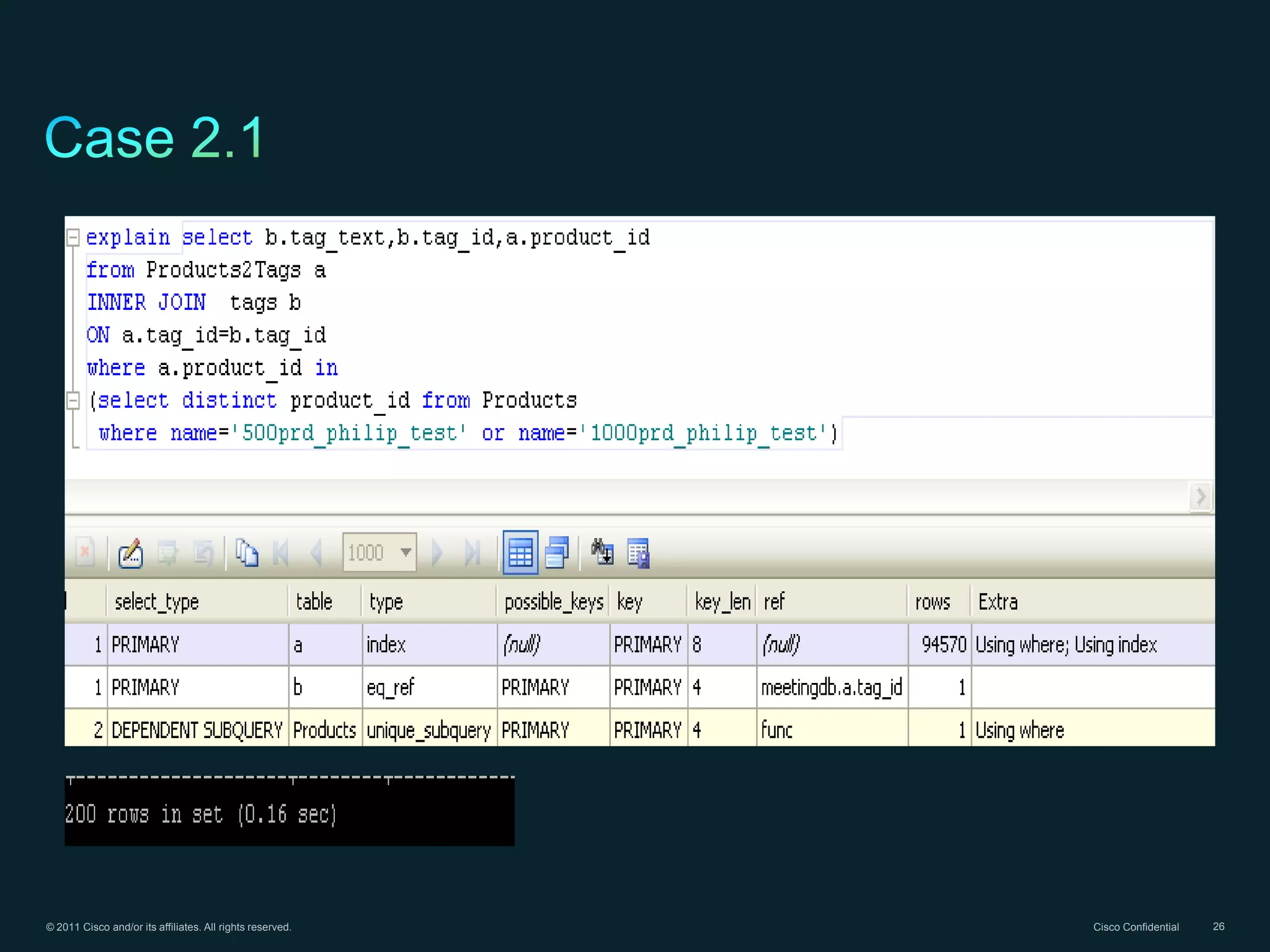Click the export table save icon
Screen dimensions: 1270x952
638,553
